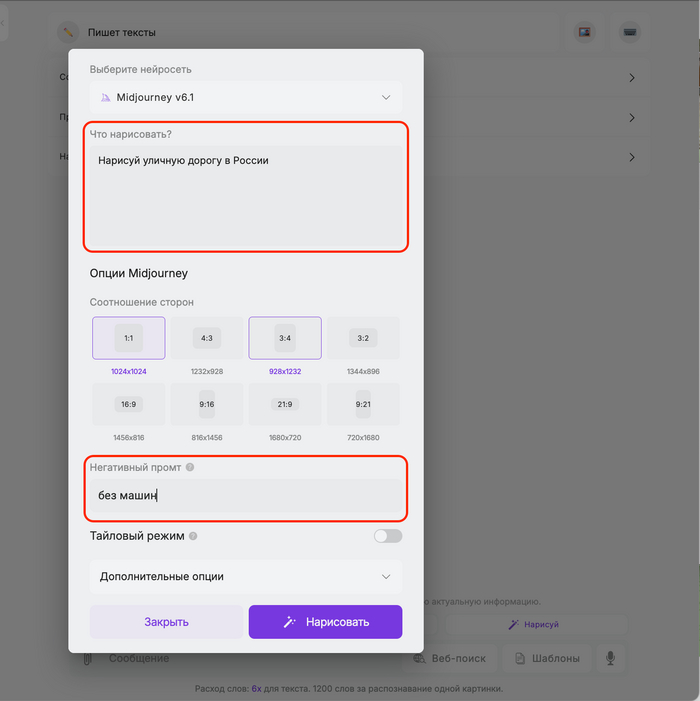Click the paperclip attachment icon
This screenshot has width=700, height=701.
pos(88,658)
